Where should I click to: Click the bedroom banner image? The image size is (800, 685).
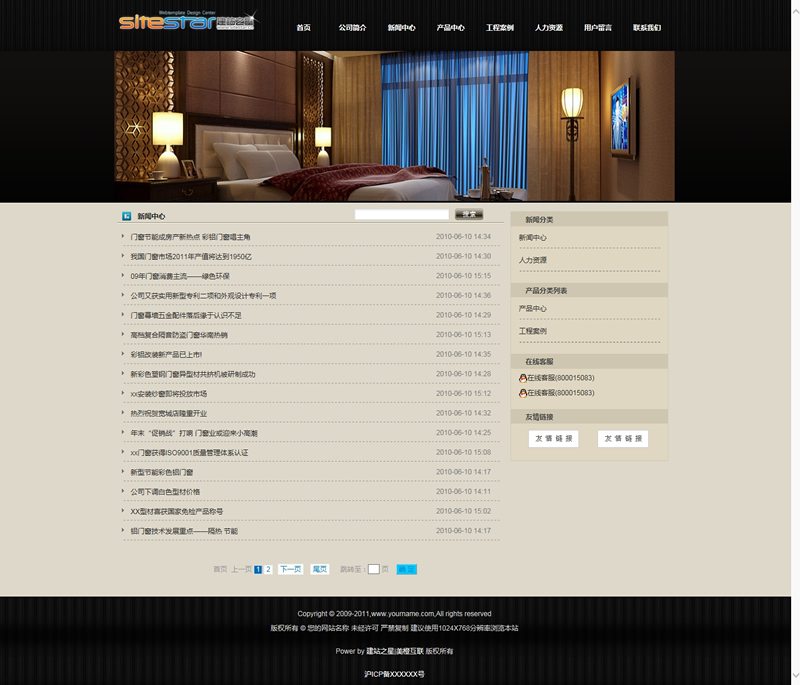394,126
